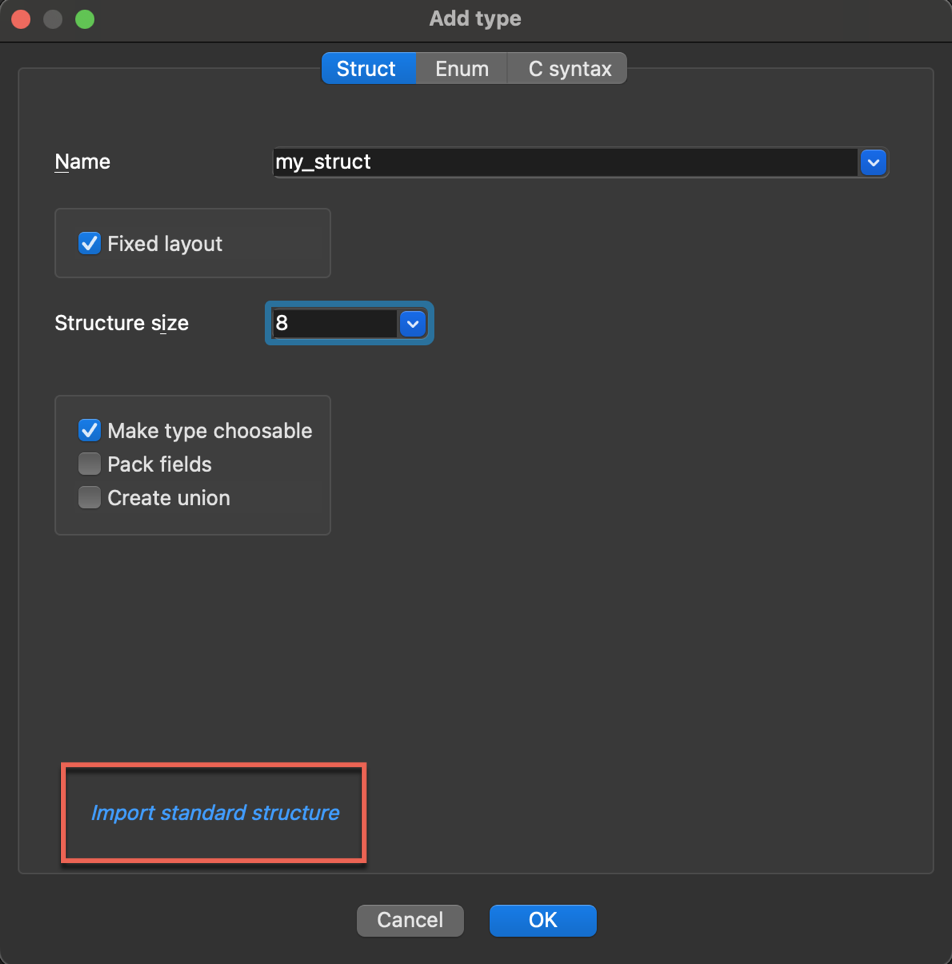Switch to the Enum tab
Screen dimensions: 952x964
(x=461, y=68)
